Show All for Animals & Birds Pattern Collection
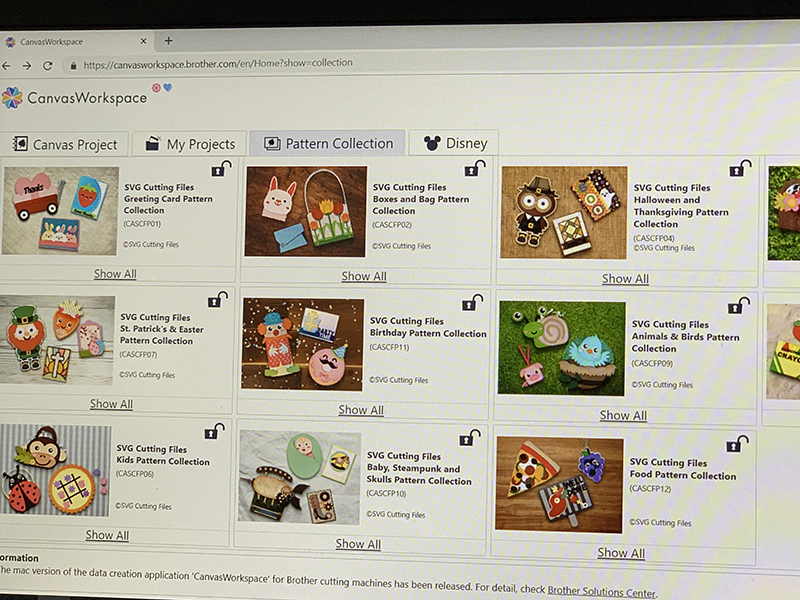Image resolution: width=800 pixels, height=600 pixels. point(623,415)
